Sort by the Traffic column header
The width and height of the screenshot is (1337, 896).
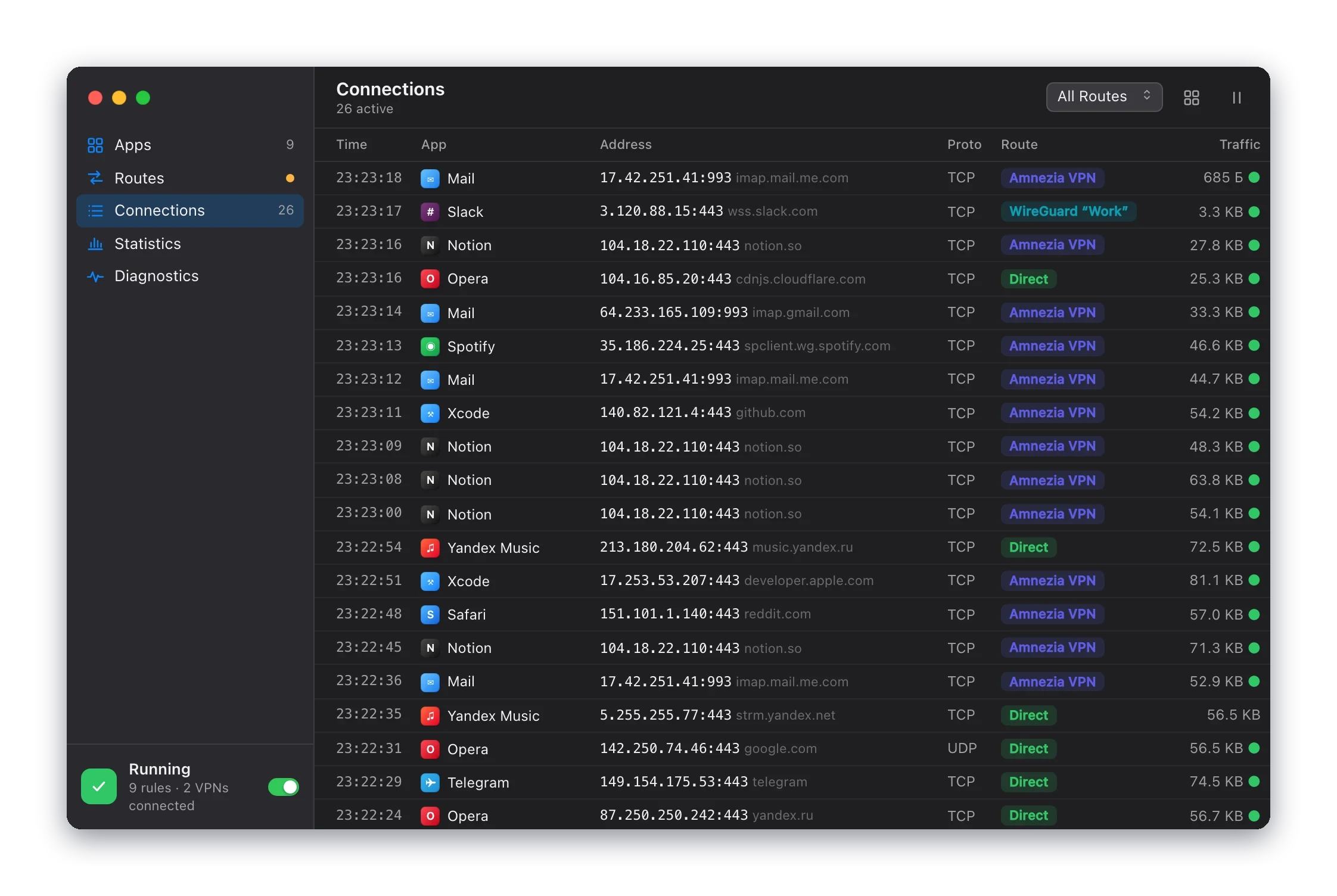coord(1239,144)
